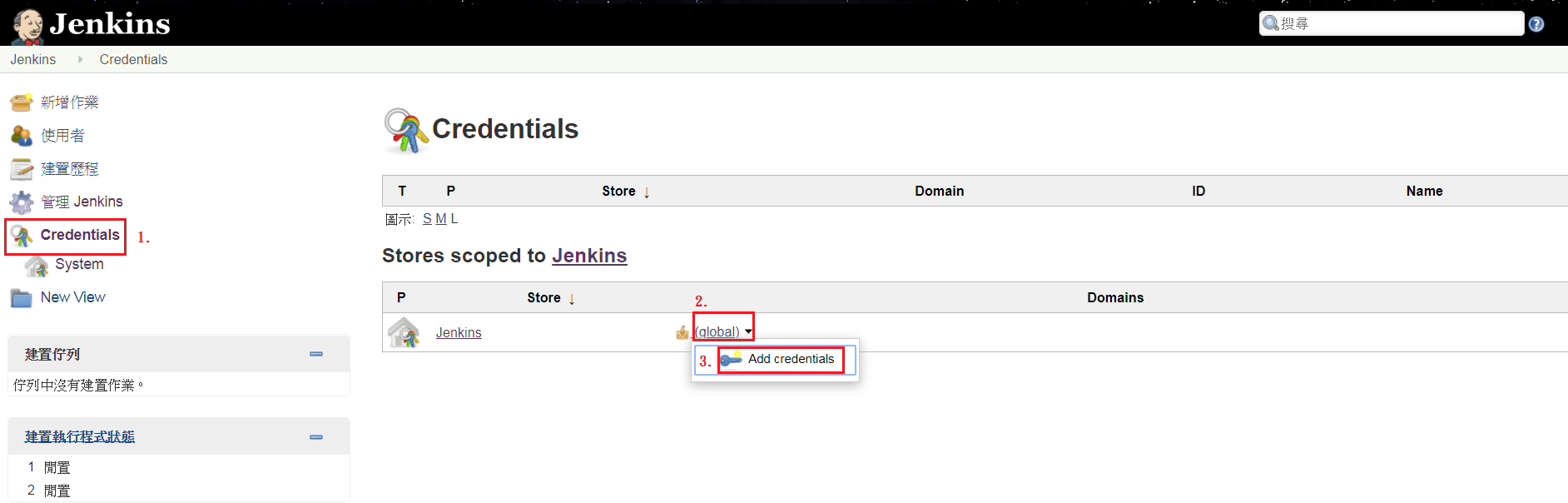Sort credentials table by Name column
The height and width of the screenshot is (503, 1568).
1424,191
